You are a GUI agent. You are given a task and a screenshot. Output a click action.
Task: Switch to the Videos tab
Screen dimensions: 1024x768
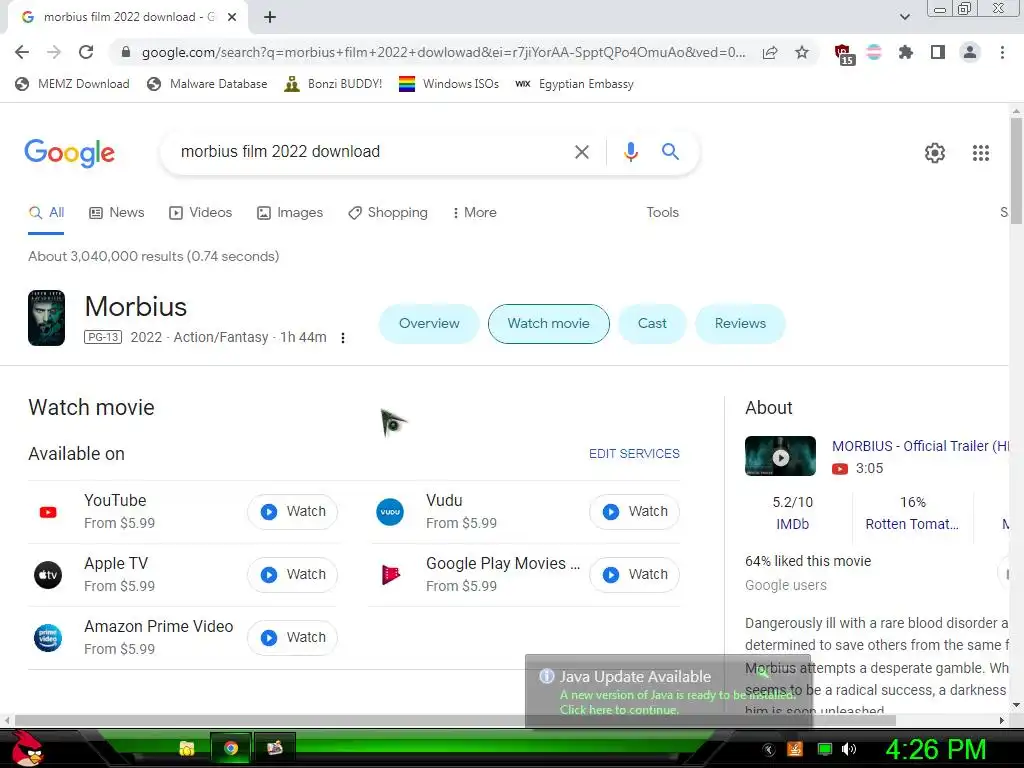coord(200,213)
